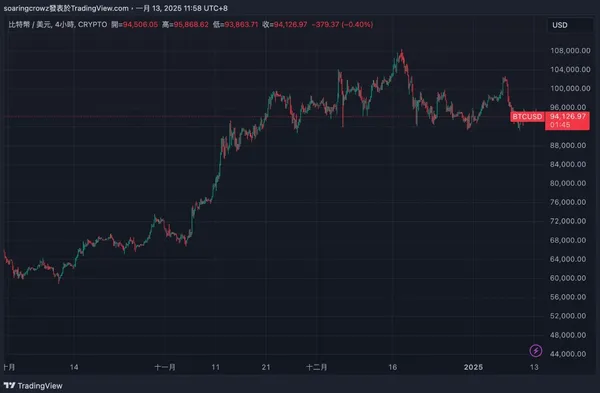Image resolution: width=600 pixels, height=393 pixels.
Task: Click the 11 date axis label
Action: pos(216,367)
